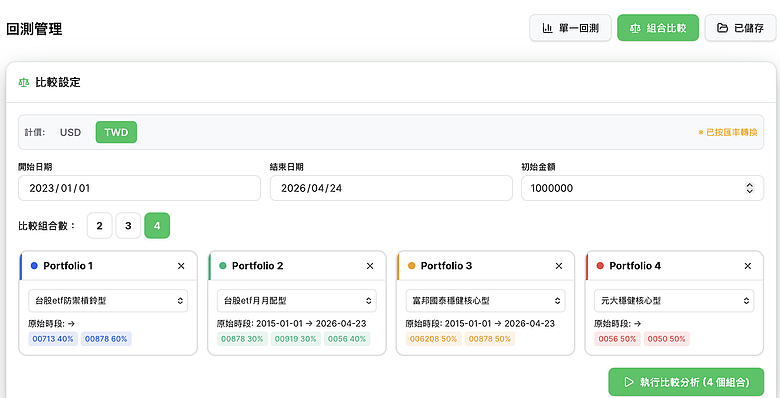Viewport: 780px width, 398px height.
Task: Click the folder icon in 已儲存
Action: click(722, 28)
